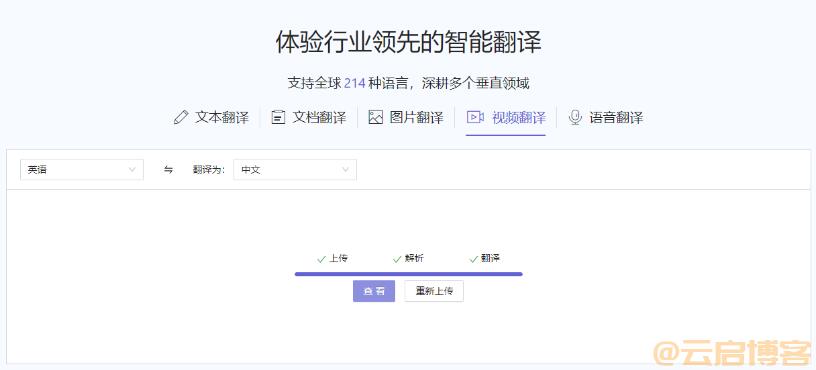Open the target language dropdown 中文
This screenshot has width=816, height=370.
coord(295,170)
